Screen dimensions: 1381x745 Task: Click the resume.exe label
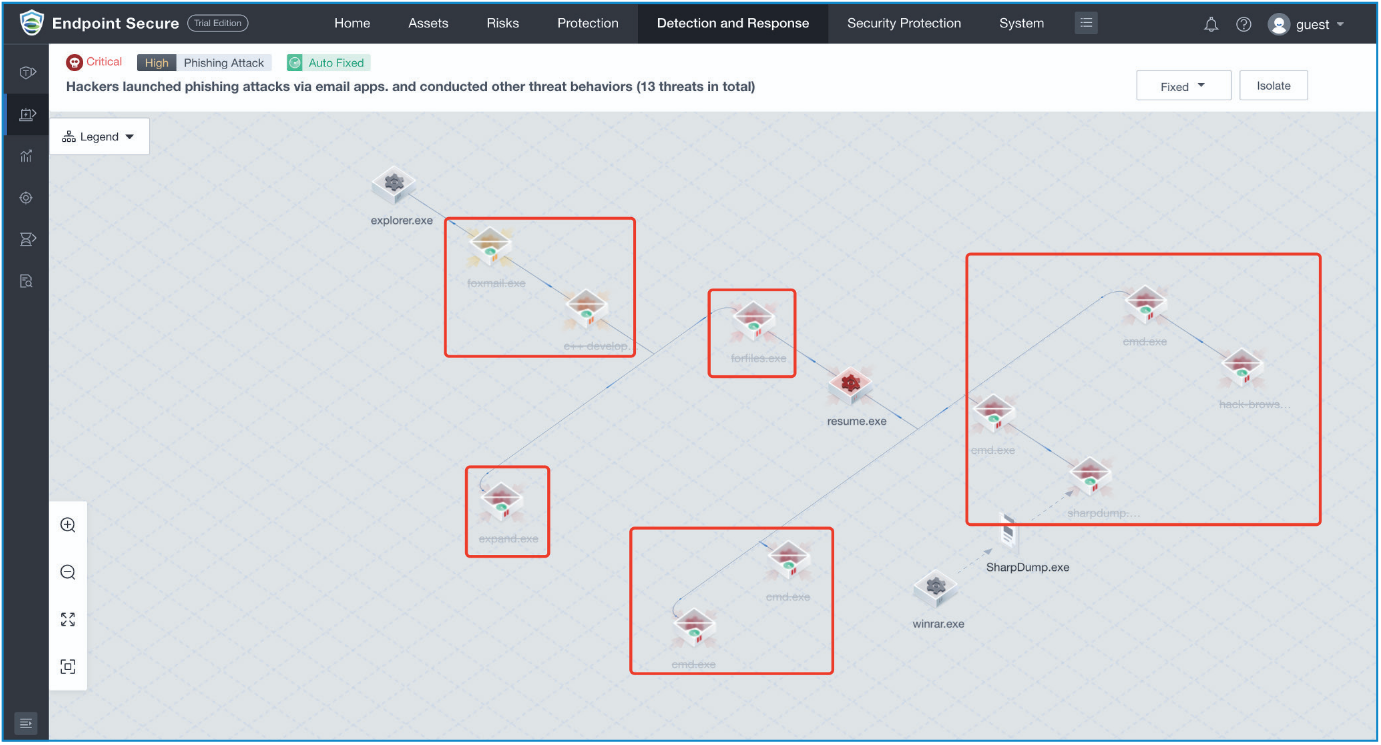(x=857, y=421)
